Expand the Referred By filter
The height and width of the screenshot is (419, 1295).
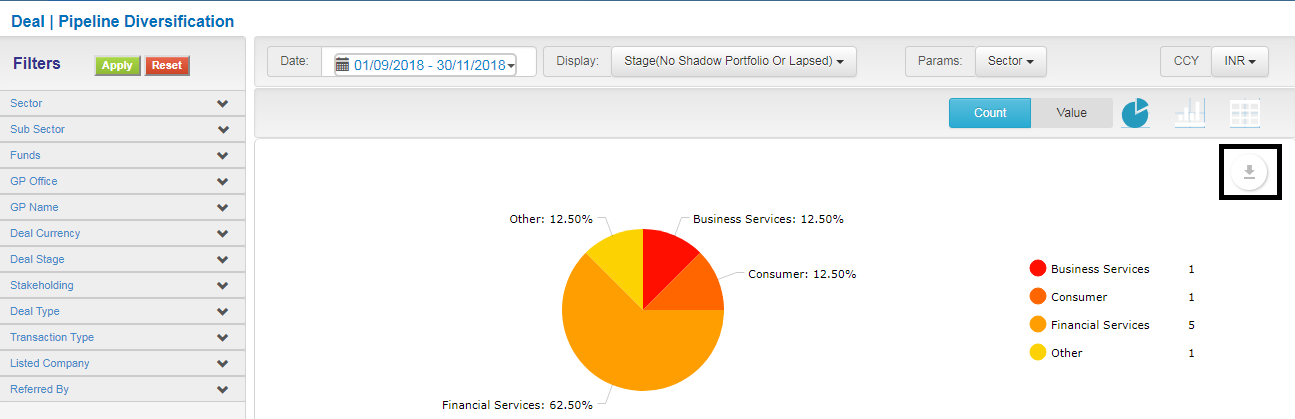(222, 390)
